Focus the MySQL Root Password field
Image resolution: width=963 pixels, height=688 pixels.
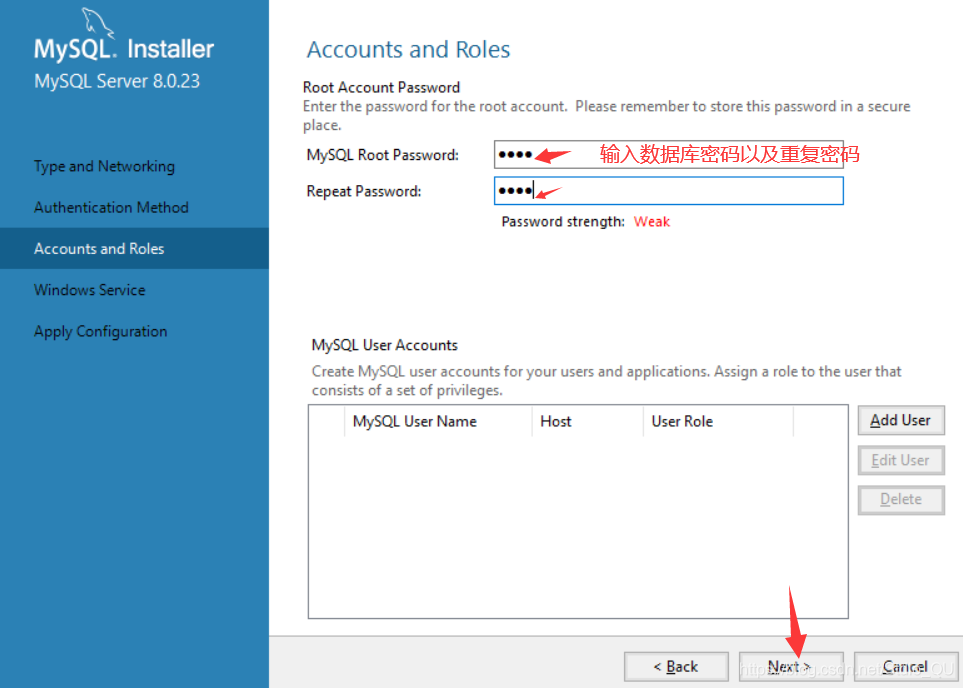click(669, 155)
